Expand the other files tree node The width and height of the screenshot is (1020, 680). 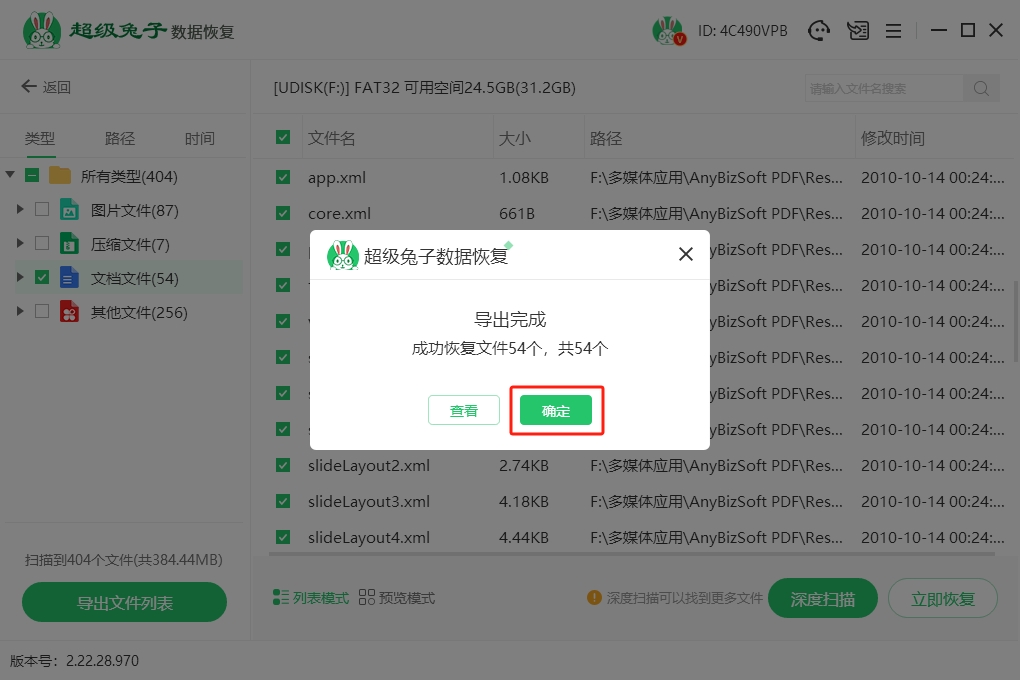click(20, 312)
